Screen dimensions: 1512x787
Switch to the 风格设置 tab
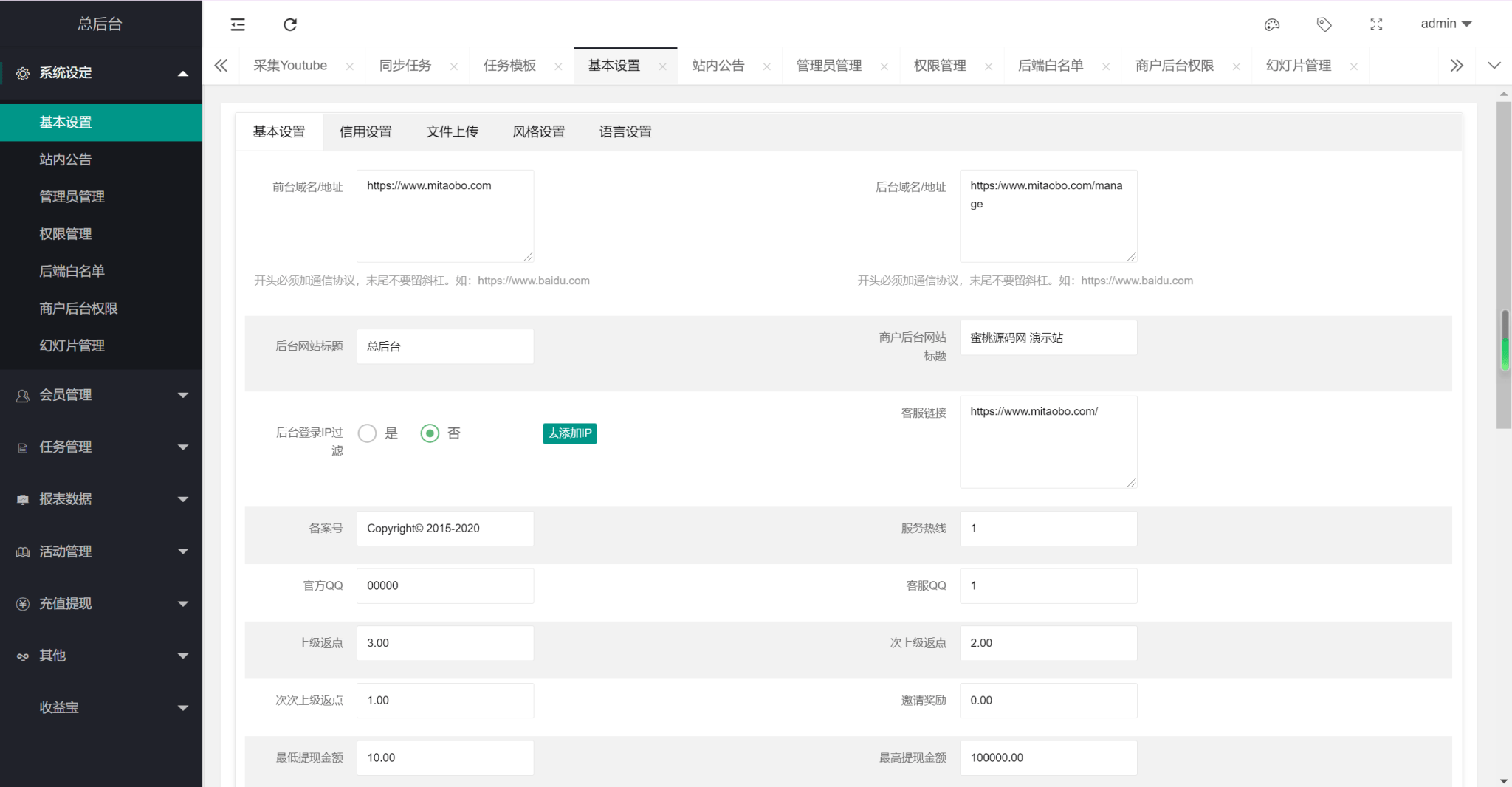point(539,131)
